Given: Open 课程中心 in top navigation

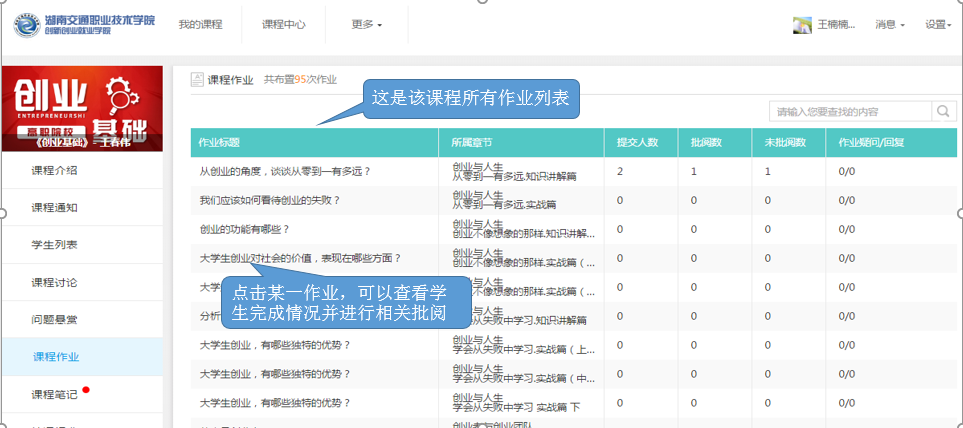Looking at the screenshot, I should (283, 24).
